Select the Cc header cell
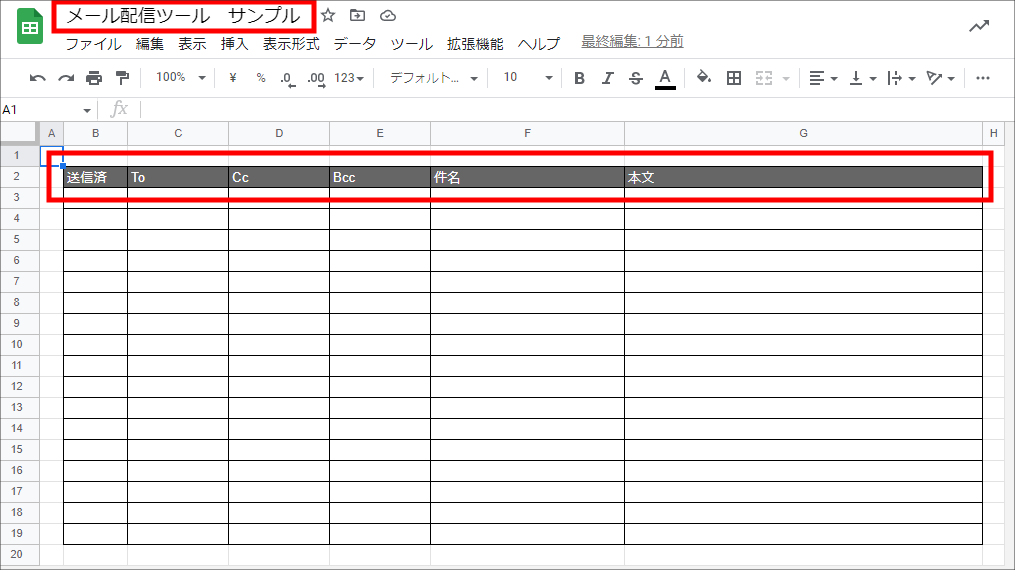The width and height of the screenshot is (1015, 570). [x=279, y=177]
